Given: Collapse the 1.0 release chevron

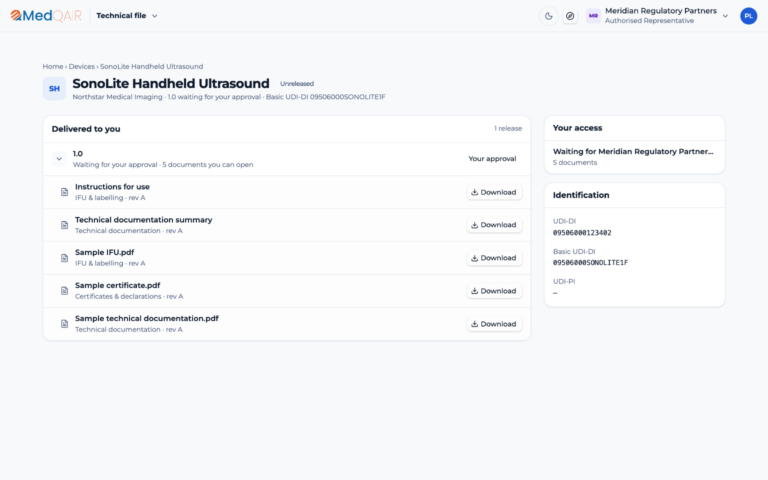Looking at the screenshot, I should tap(59, 159).
